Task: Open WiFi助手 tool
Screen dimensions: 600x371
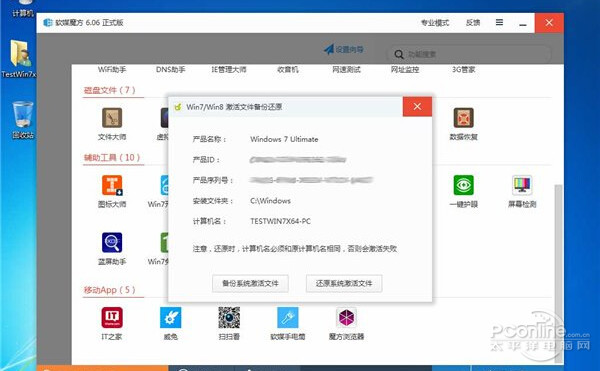Action: [x=112, y=70]
